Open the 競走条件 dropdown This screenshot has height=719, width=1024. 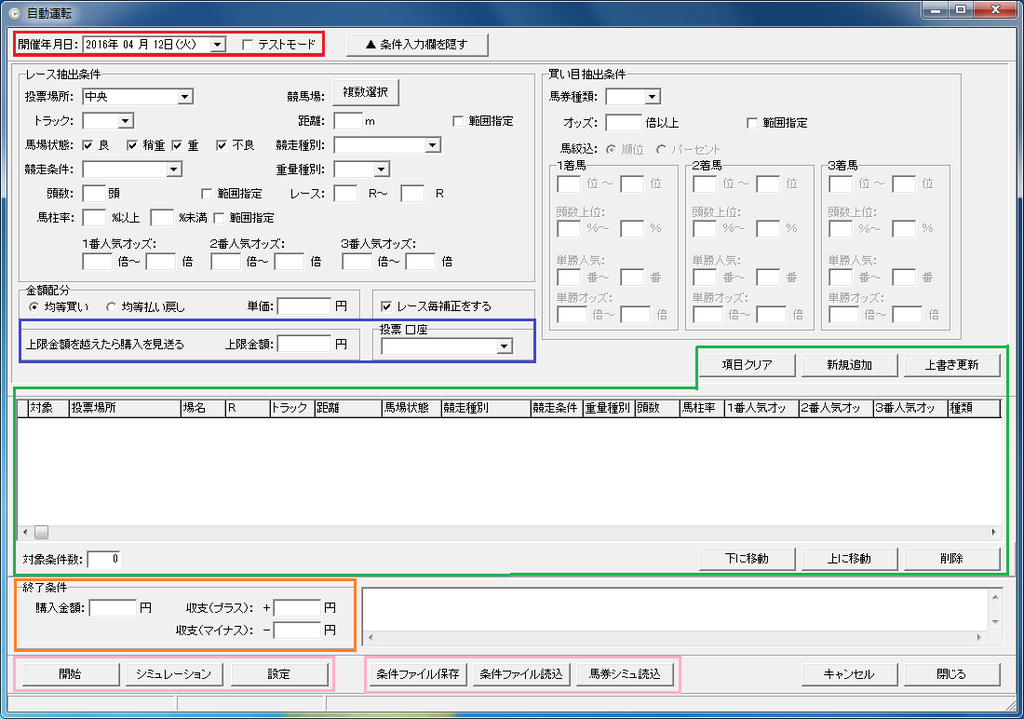[174, 170]
